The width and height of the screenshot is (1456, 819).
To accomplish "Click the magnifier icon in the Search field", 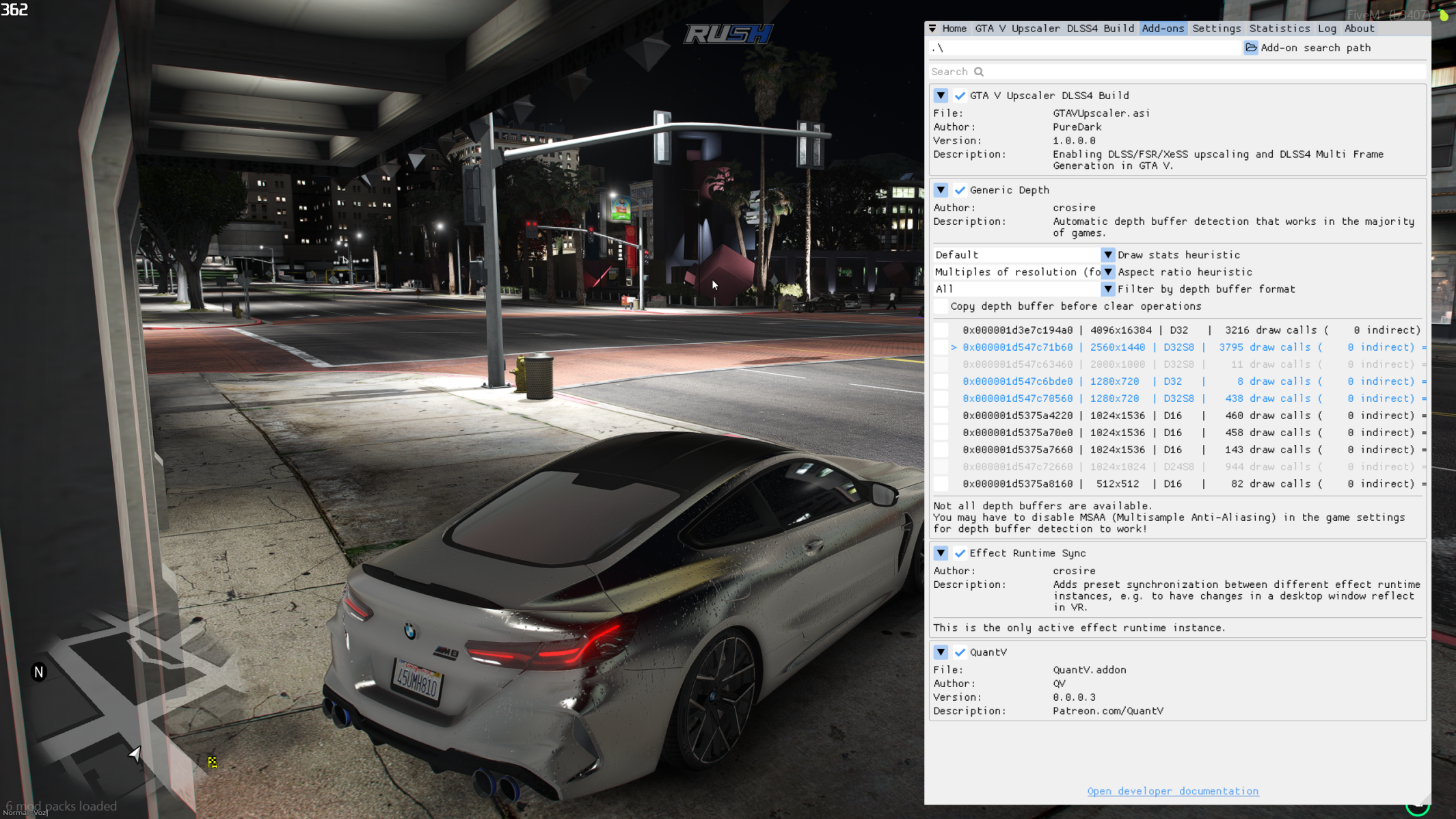I will click(x=979, y=72).
